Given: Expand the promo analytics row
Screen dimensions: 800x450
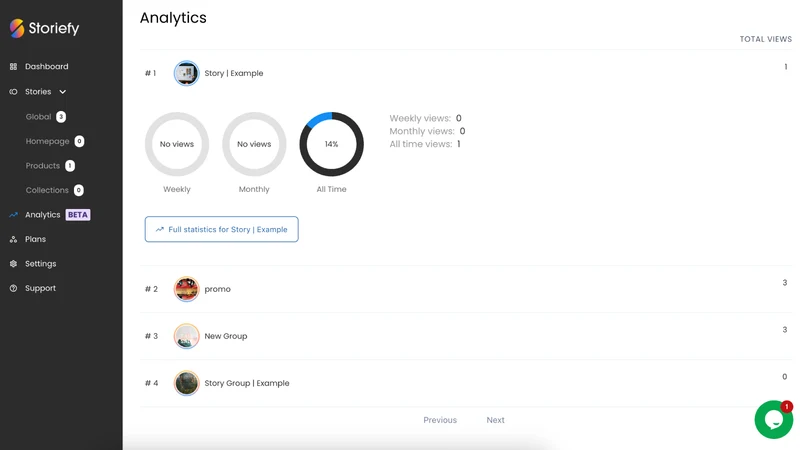Looking at the screenshot, I should click(x=465, y=289).
